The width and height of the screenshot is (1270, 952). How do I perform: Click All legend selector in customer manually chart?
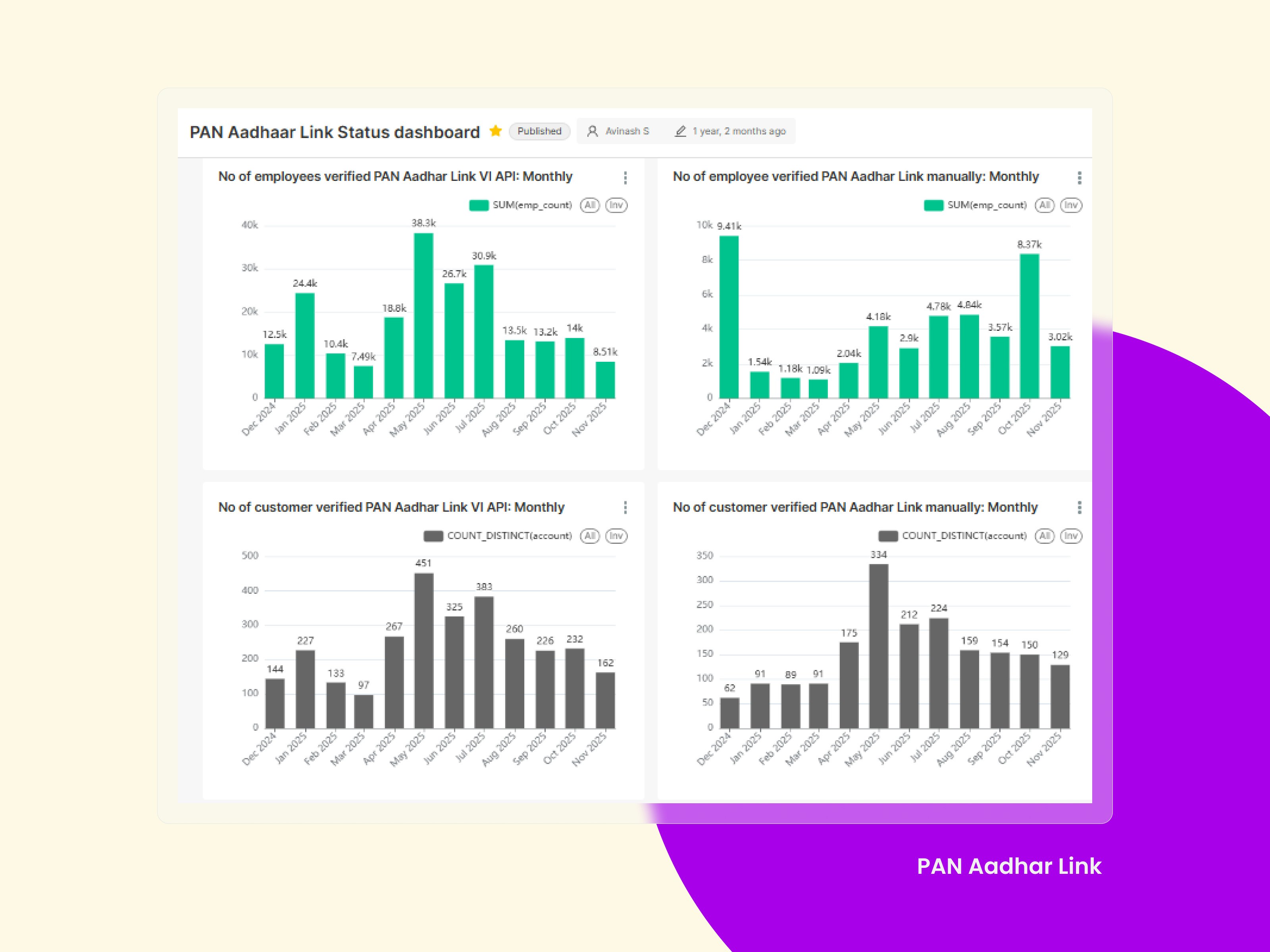click(x=1044, y=536)
